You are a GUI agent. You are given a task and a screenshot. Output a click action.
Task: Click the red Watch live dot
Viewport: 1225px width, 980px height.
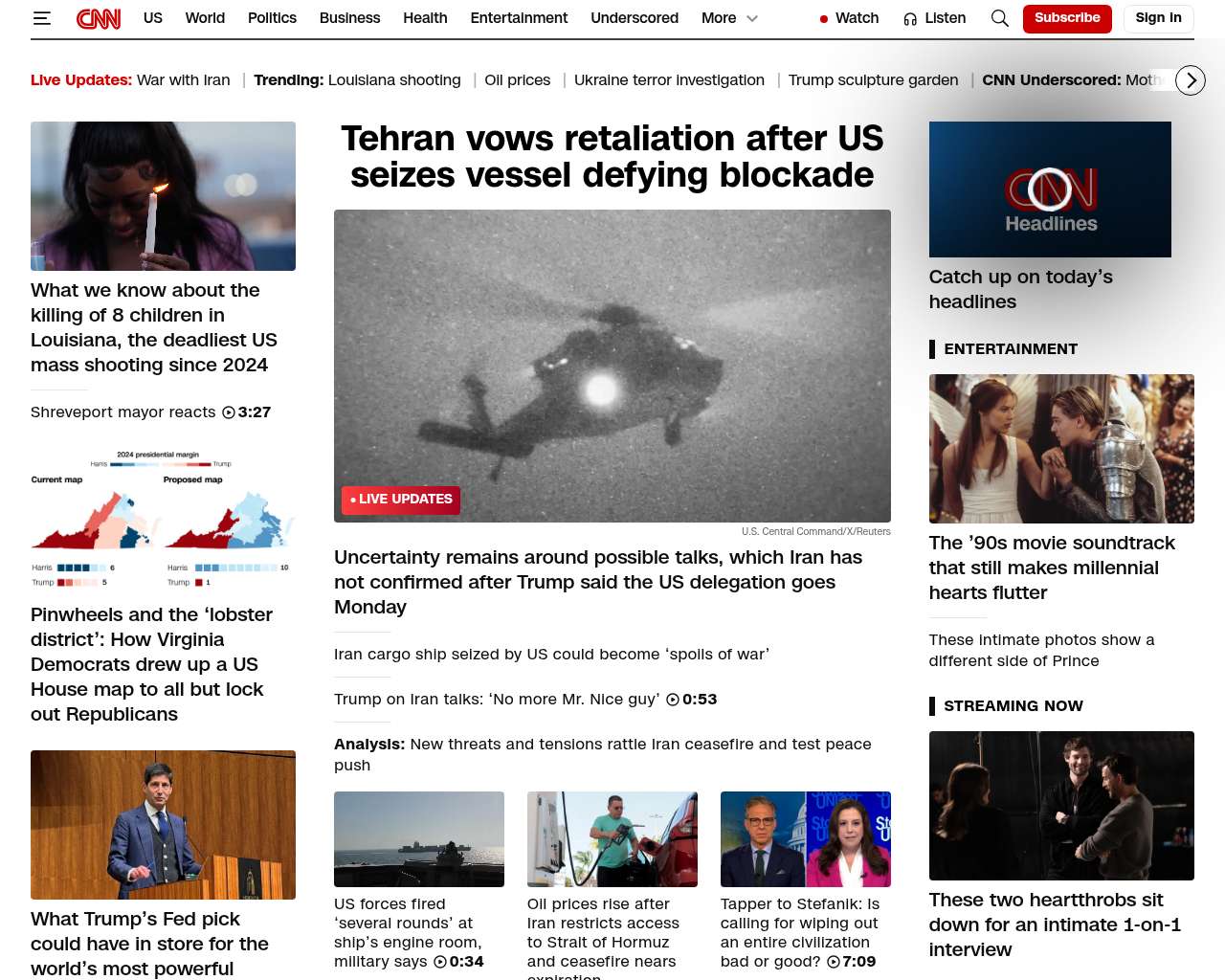click(x=824, y=19)
